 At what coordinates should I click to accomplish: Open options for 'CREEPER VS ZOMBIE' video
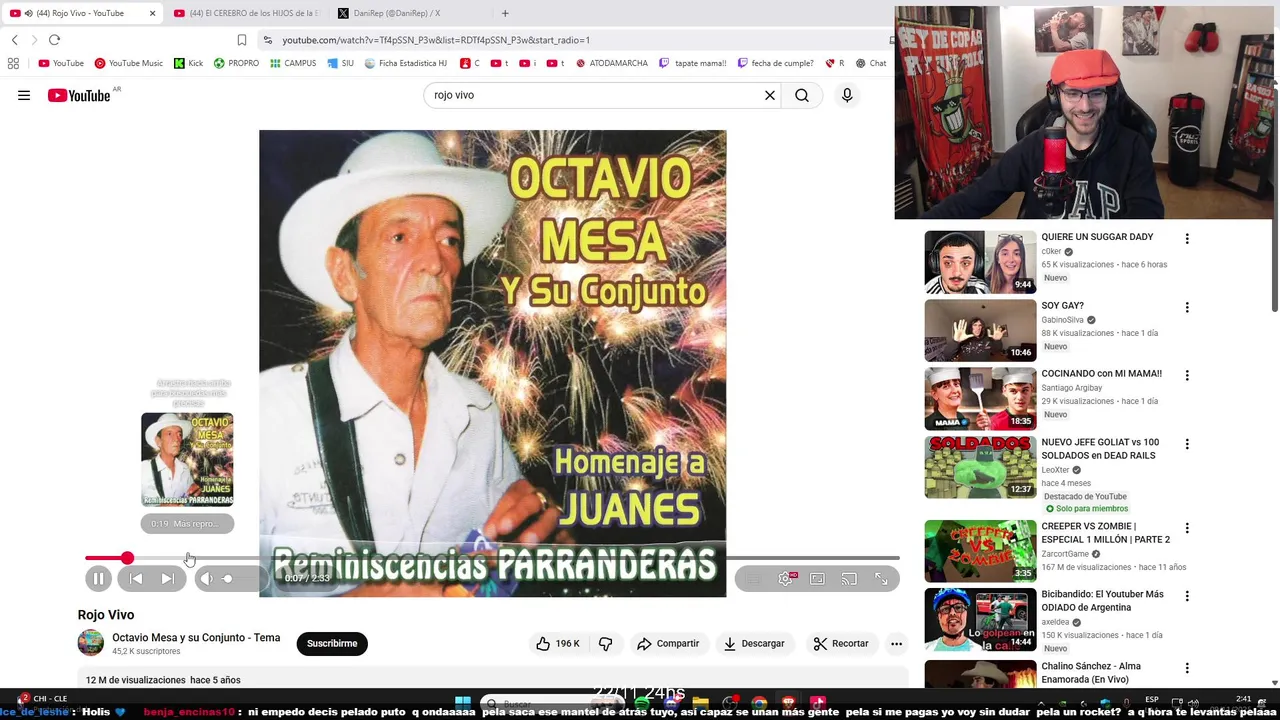coord(1187,528)
